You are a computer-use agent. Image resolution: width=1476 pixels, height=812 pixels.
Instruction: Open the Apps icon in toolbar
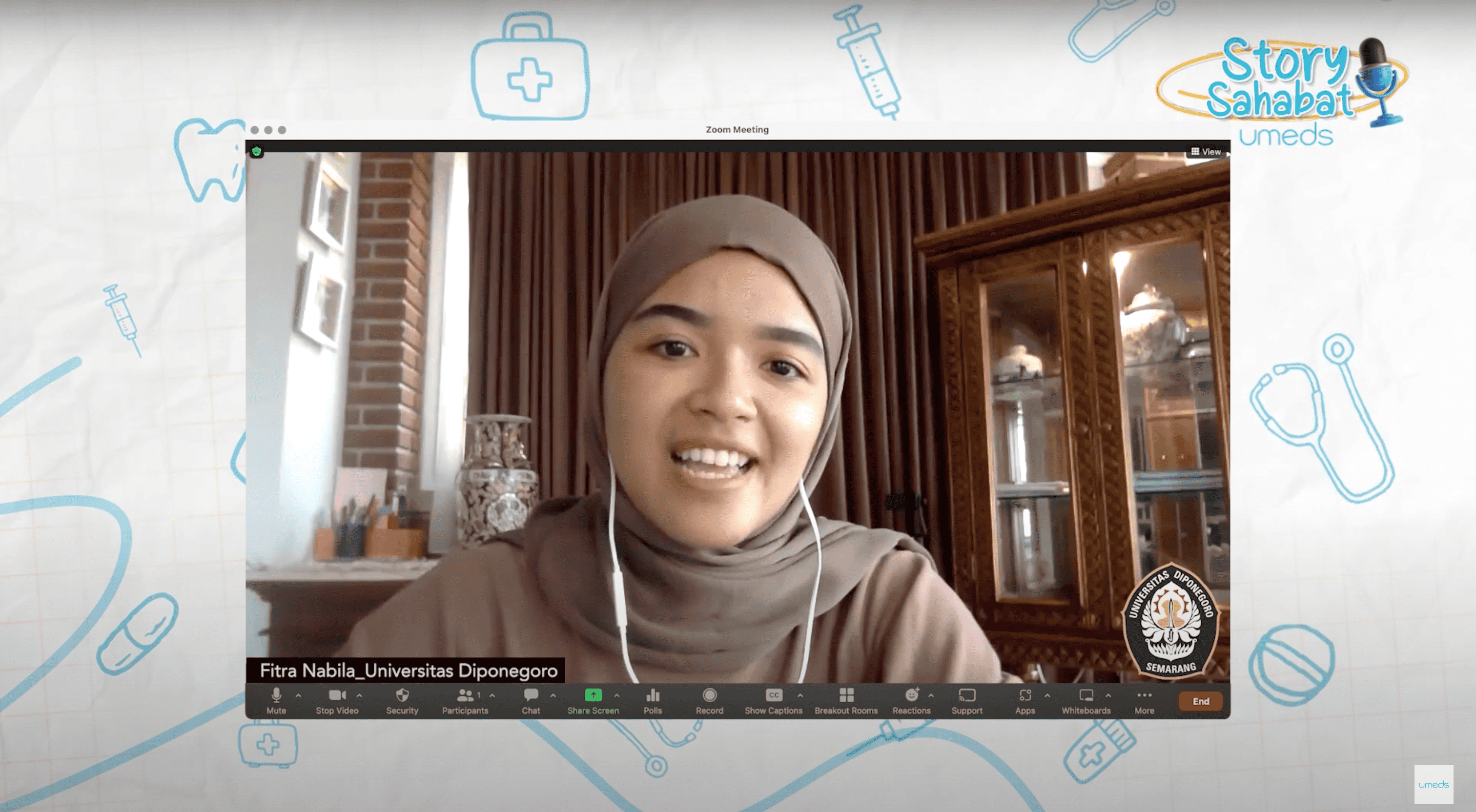click(1025, 696)
